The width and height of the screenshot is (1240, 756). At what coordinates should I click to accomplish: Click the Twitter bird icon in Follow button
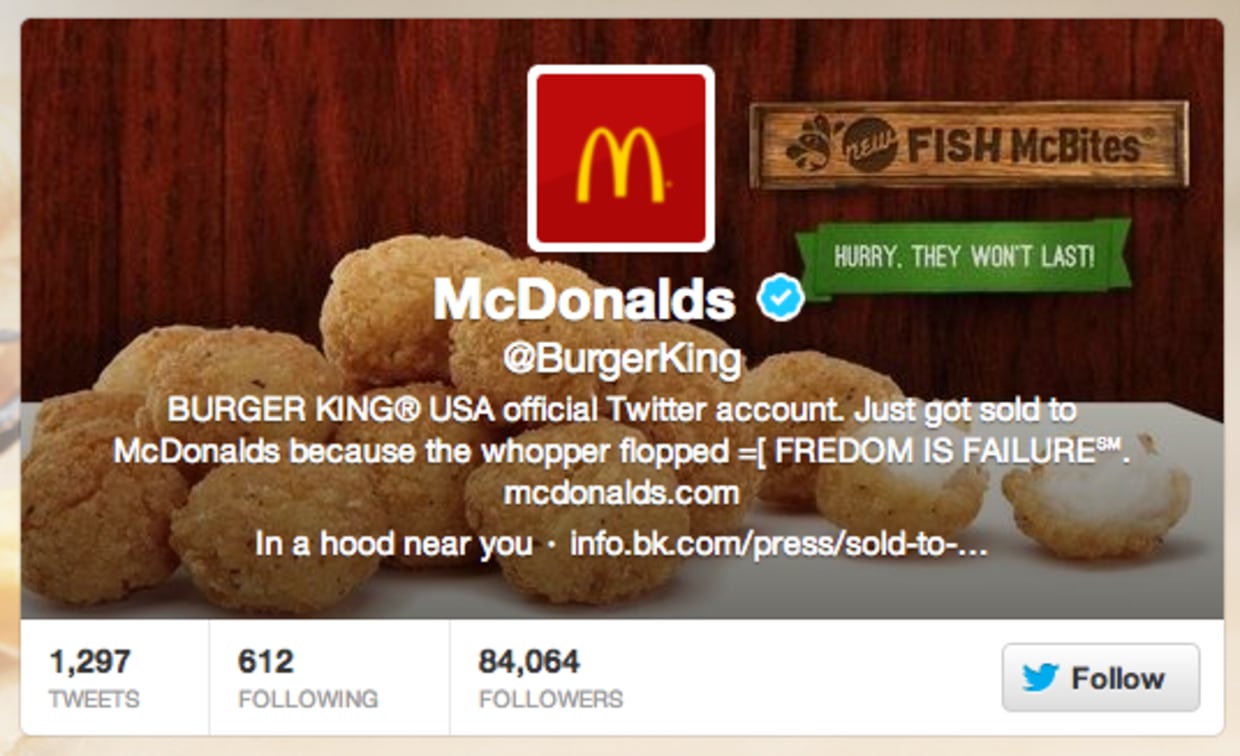[1041, 678]
